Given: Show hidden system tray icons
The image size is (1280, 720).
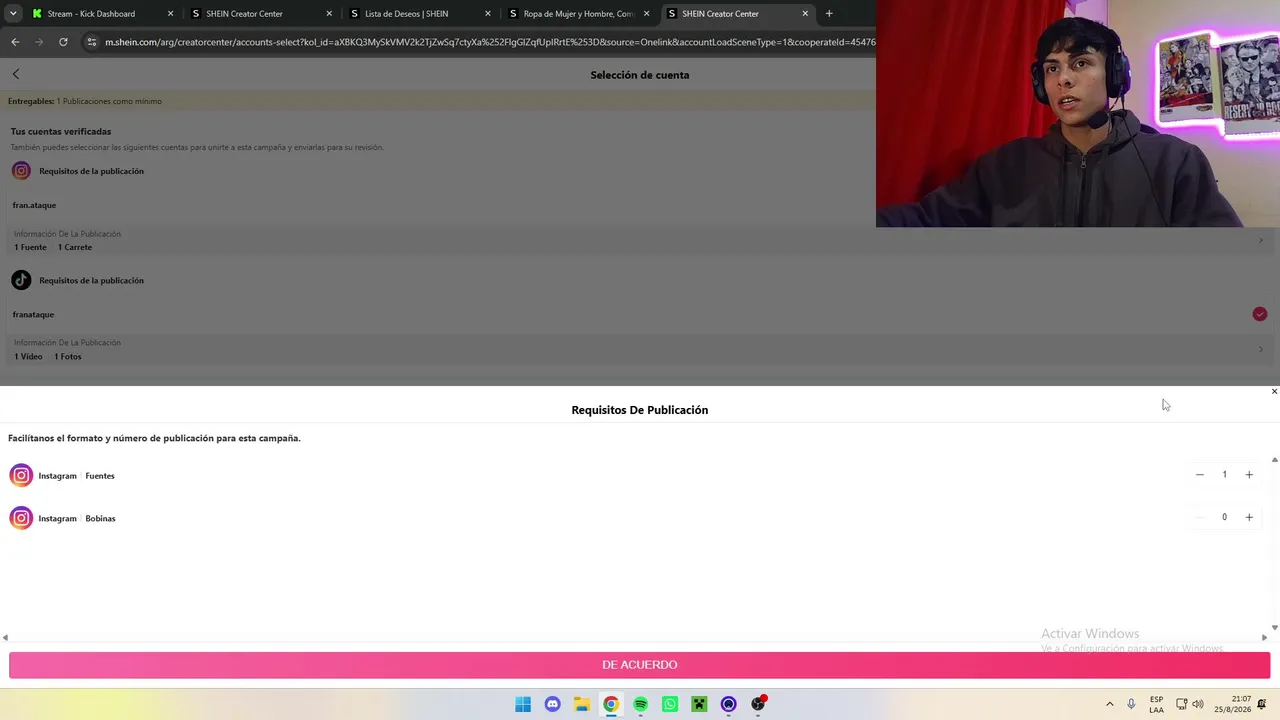Looking at the screenshot, I should point(1109,704).
